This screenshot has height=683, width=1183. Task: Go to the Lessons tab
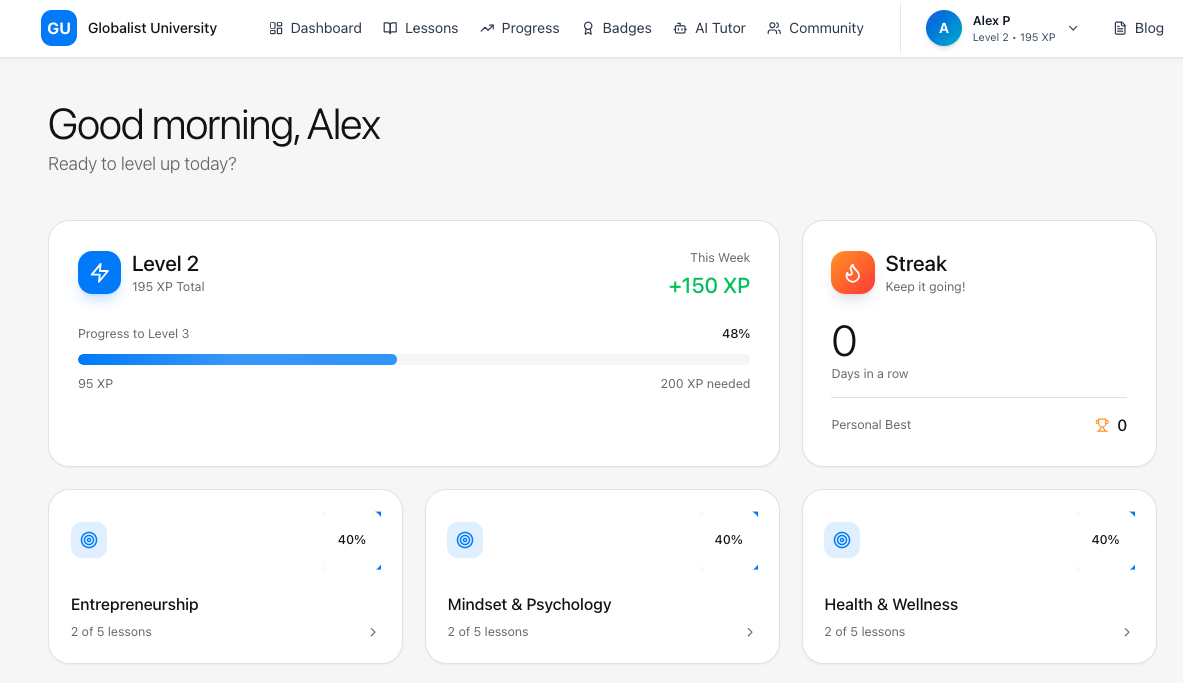(421, 29)
